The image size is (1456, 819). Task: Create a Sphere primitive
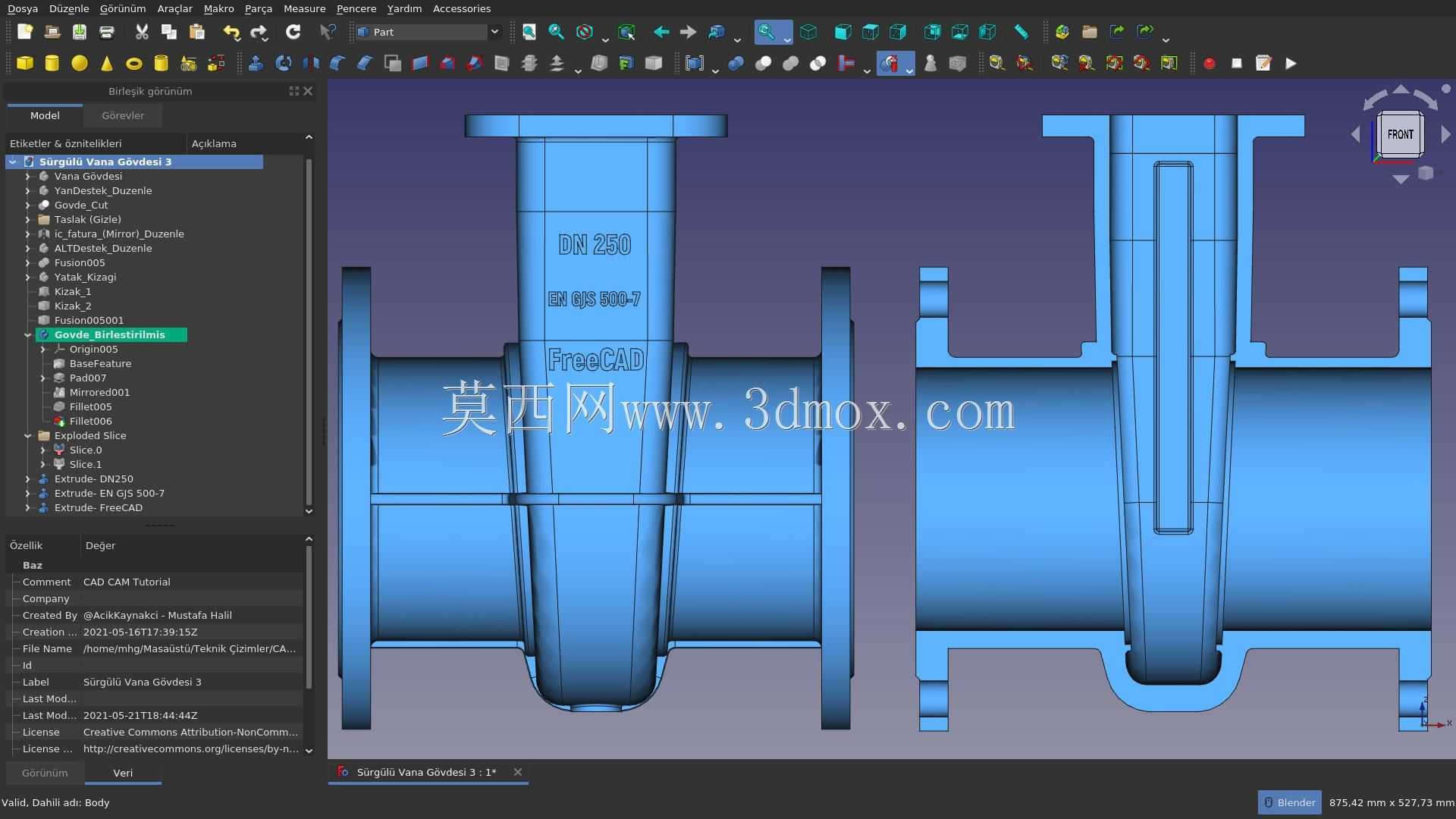pos(80,64)
